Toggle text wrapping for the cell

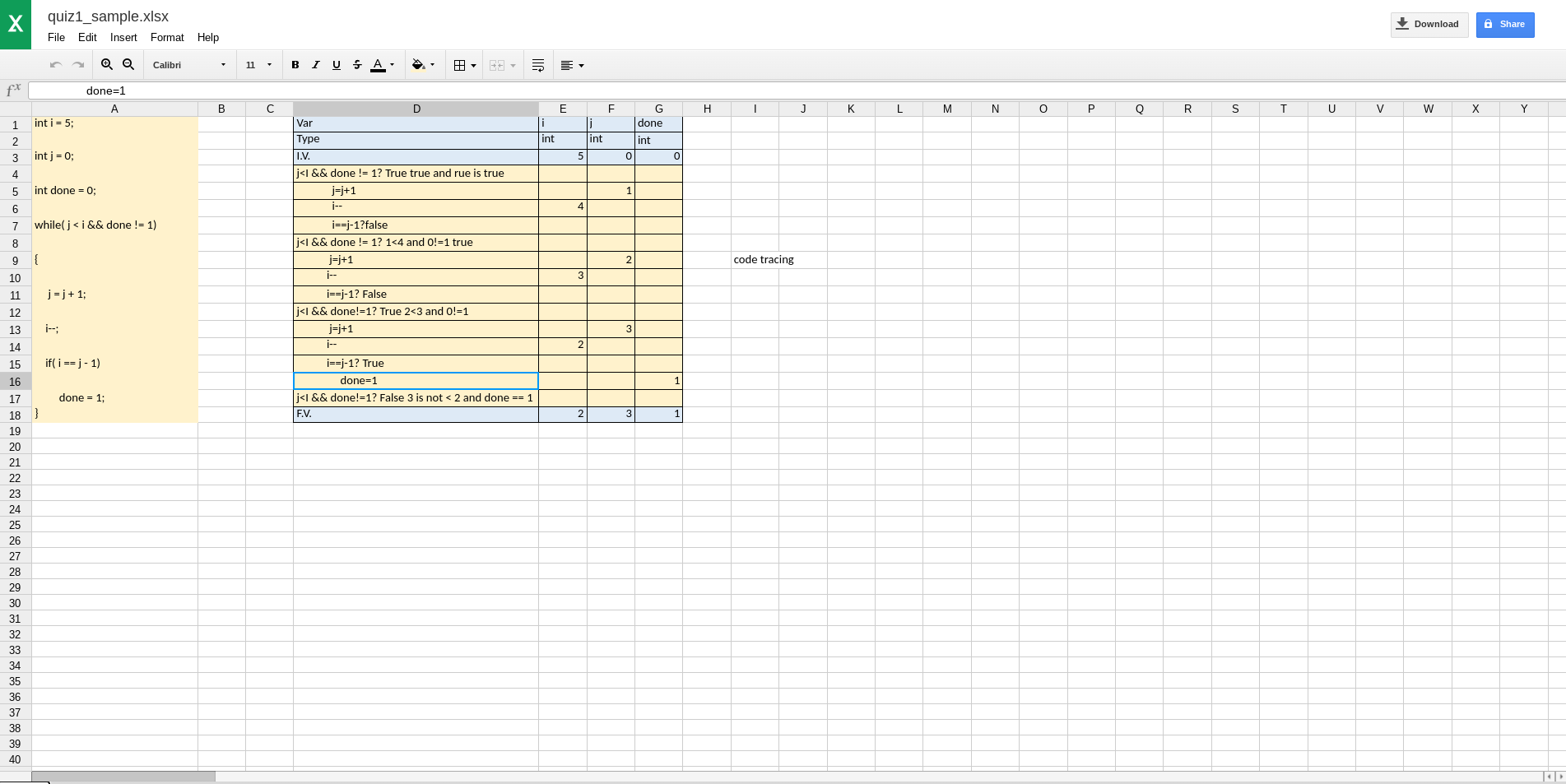pos(537,65)
